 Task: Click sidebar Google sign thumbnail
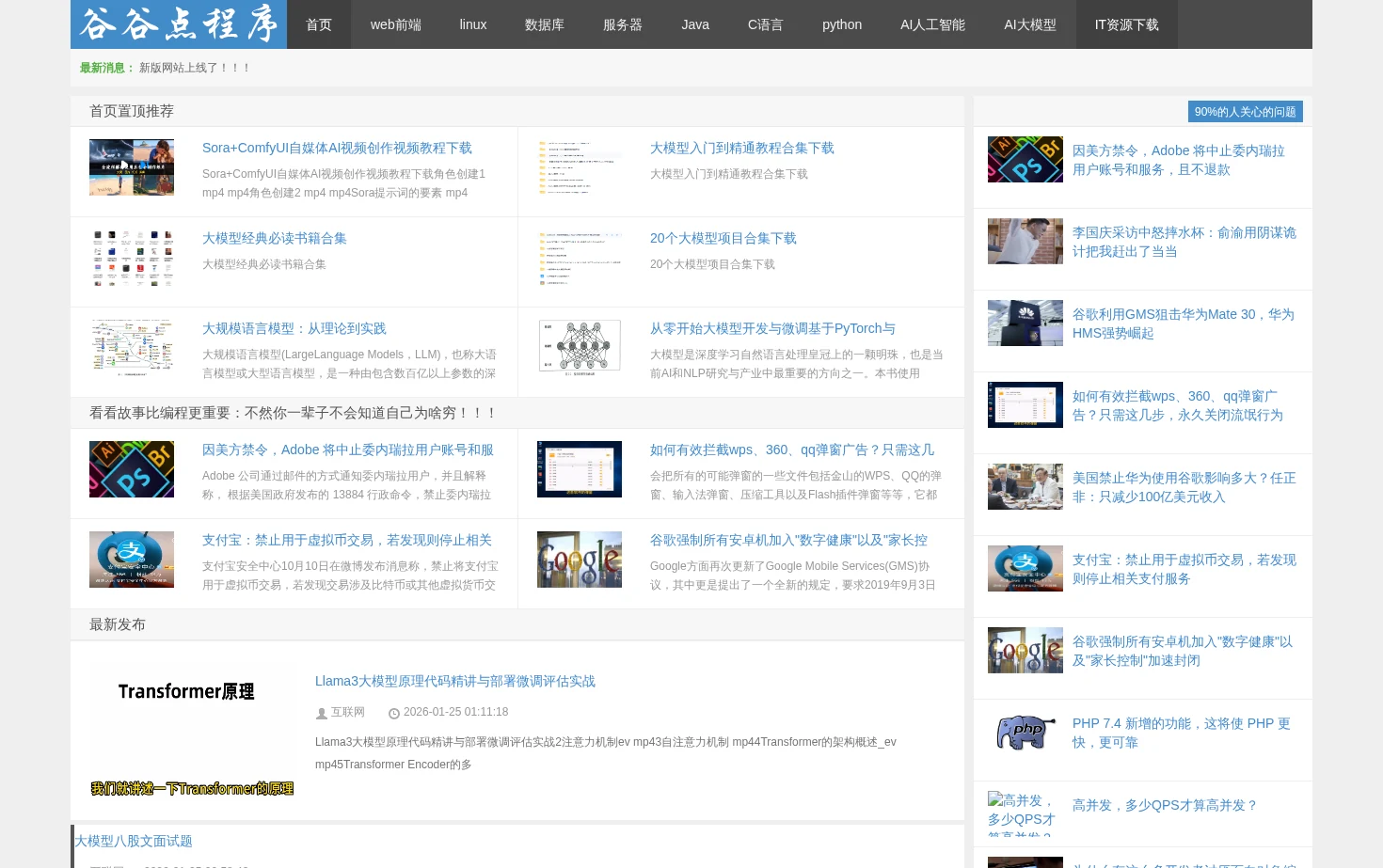click(1025, 650)
